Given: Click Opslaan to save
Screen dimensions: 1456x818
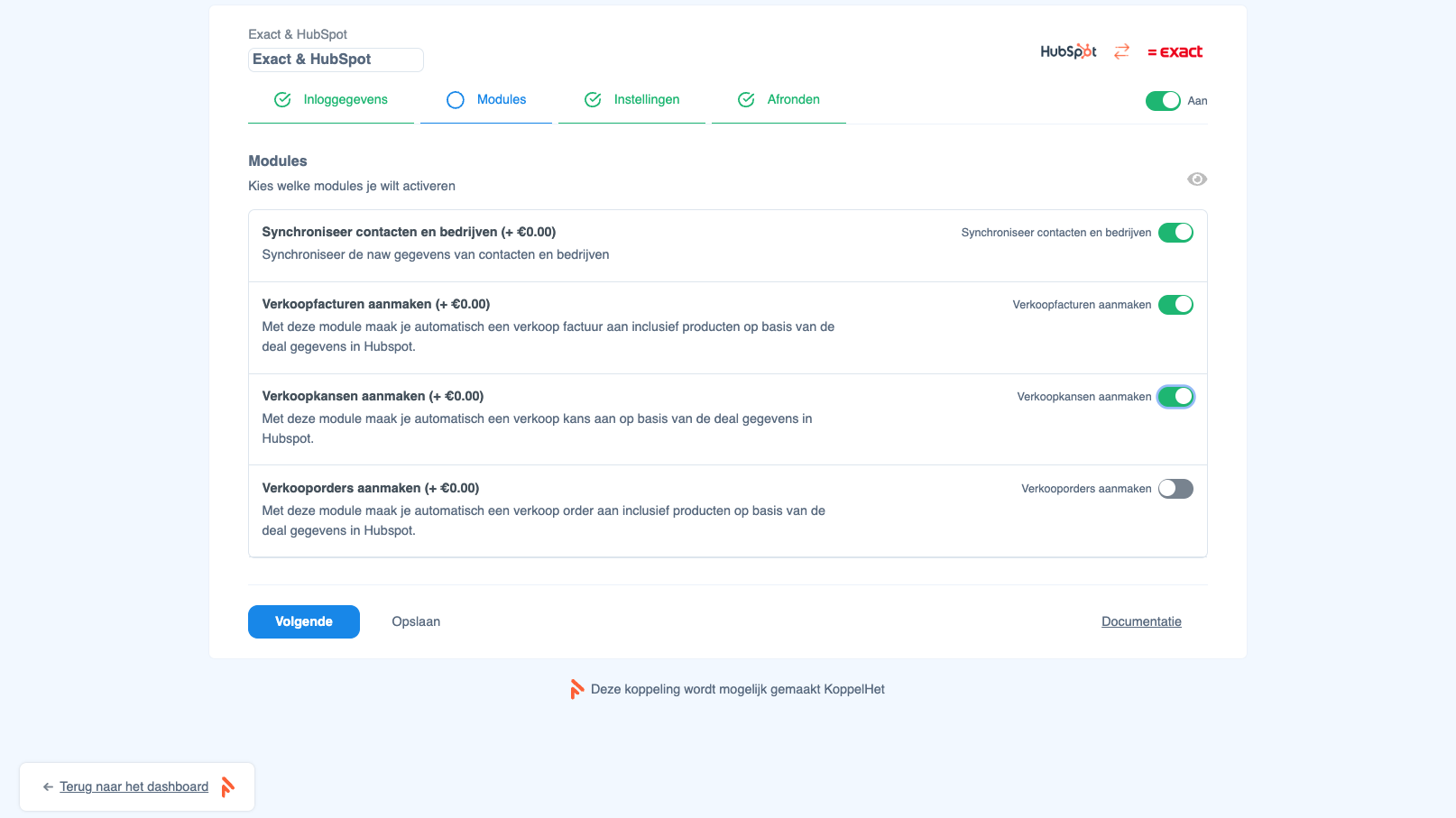Looking at the screenshot, I should [415, 621].
